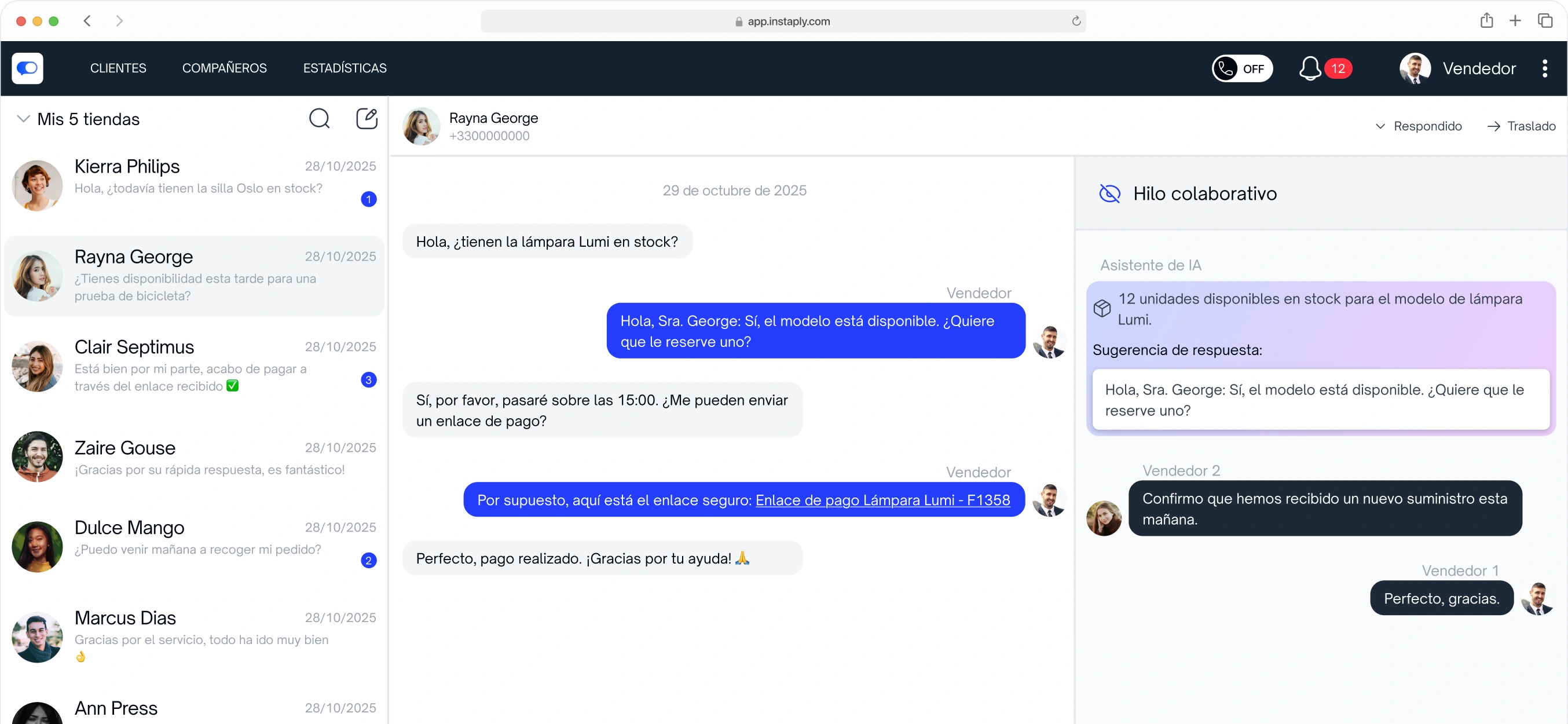
Task: Toggle the Hilo colaborativo visibility eye
Action: [x=1109, y=193]
